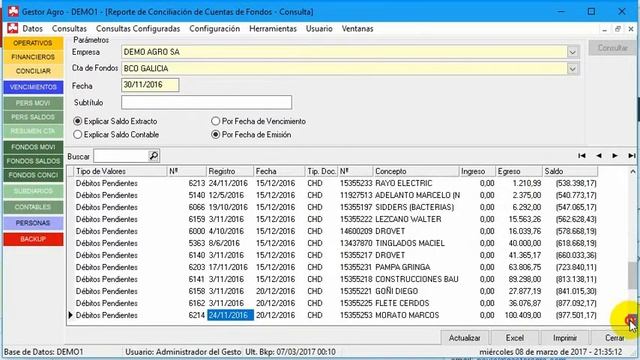Open the Usuario menu

coord(319,29)
